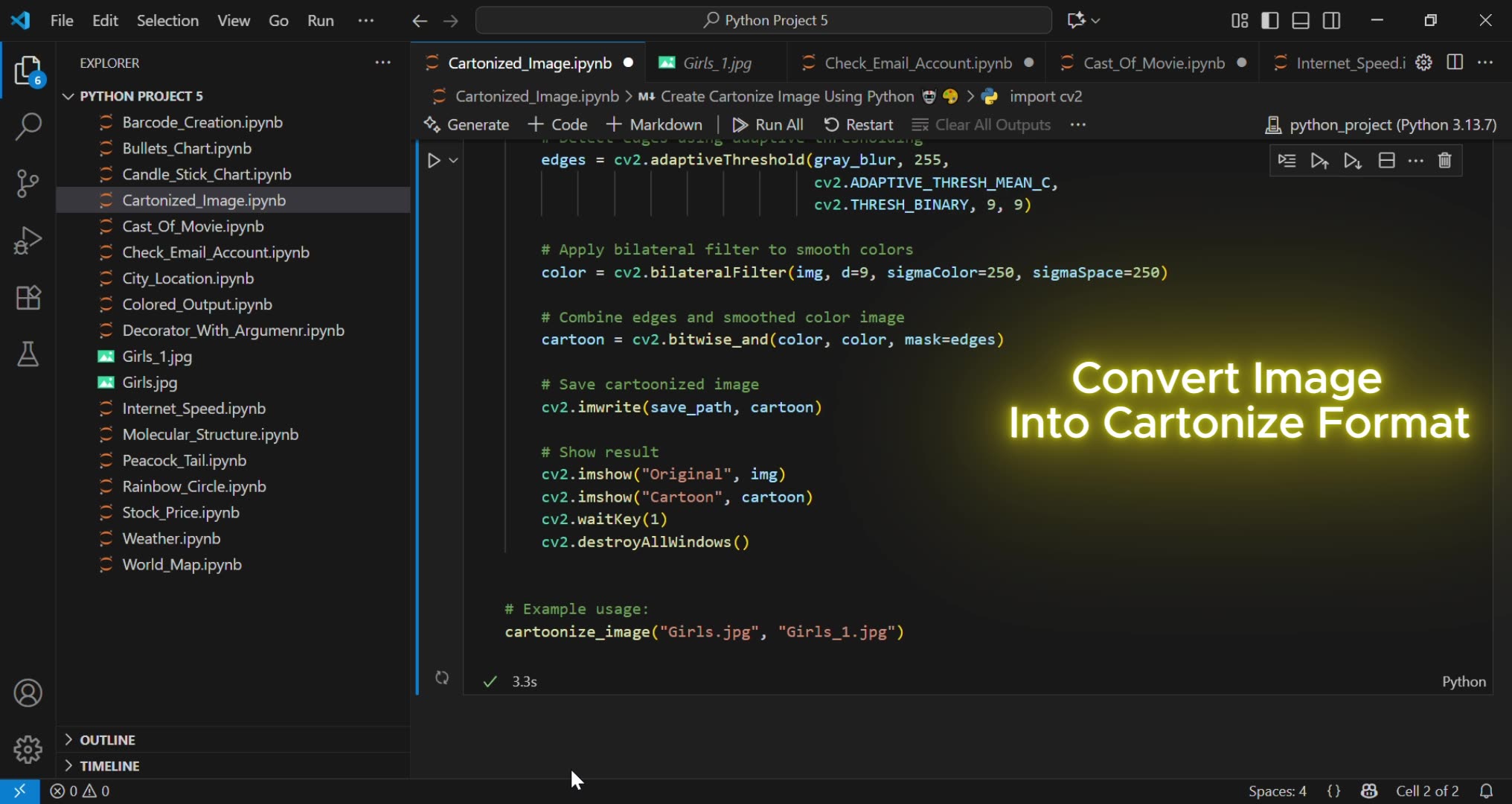This screenshot has height=804, width=1512.
Task: Switch to the Check_Email_Account.ipynb tab
Action: tap(917, 63)
